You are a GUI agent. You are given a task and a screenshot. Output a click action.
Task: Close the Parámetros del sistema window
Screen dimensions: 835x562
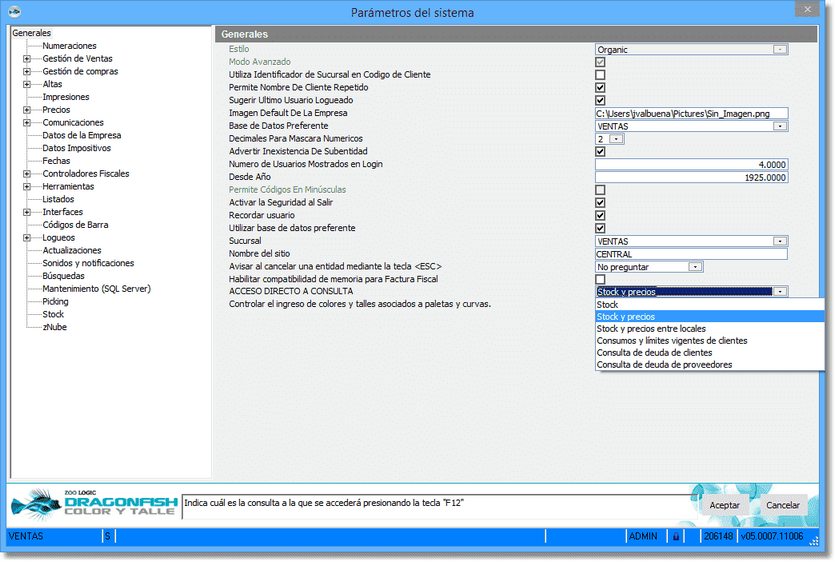tap(807, 10)
